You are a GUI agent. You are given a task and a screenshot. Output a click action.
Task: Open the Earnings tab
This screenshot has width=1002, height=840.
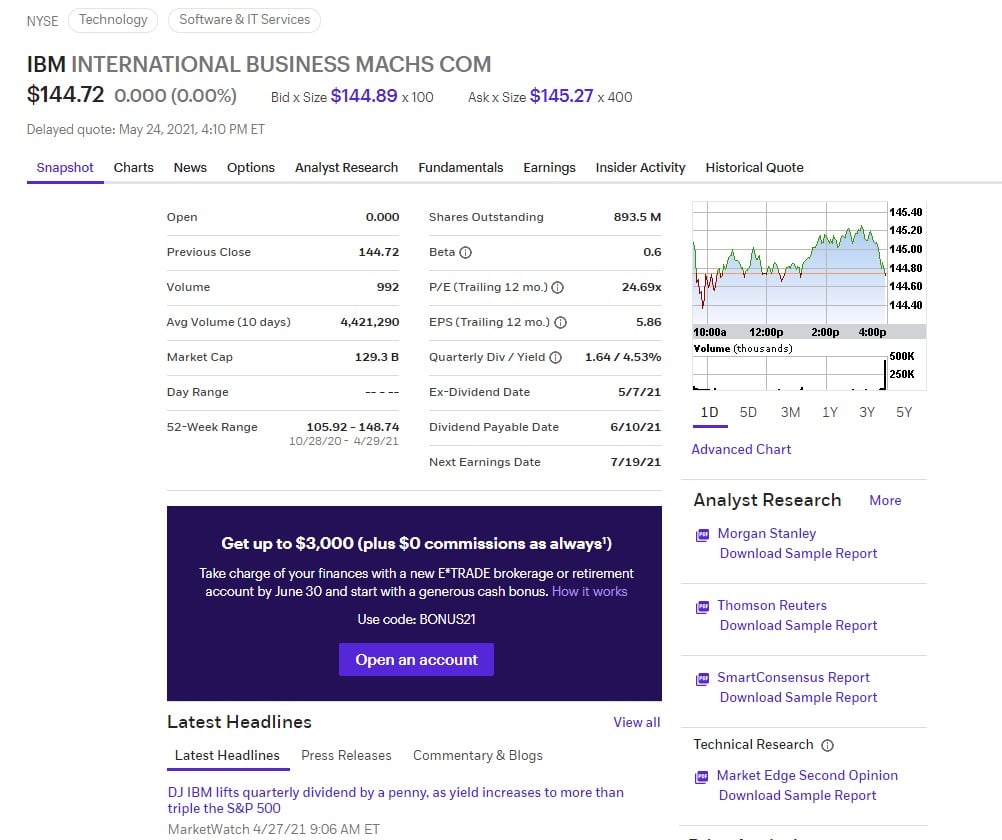pos(550,167)
